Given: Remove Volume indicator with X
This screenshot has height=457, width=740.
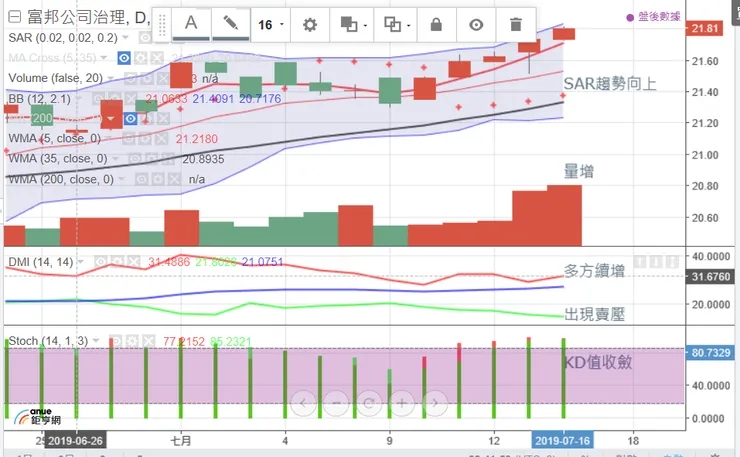Looking at the screenshot, I should pos(163,78).
